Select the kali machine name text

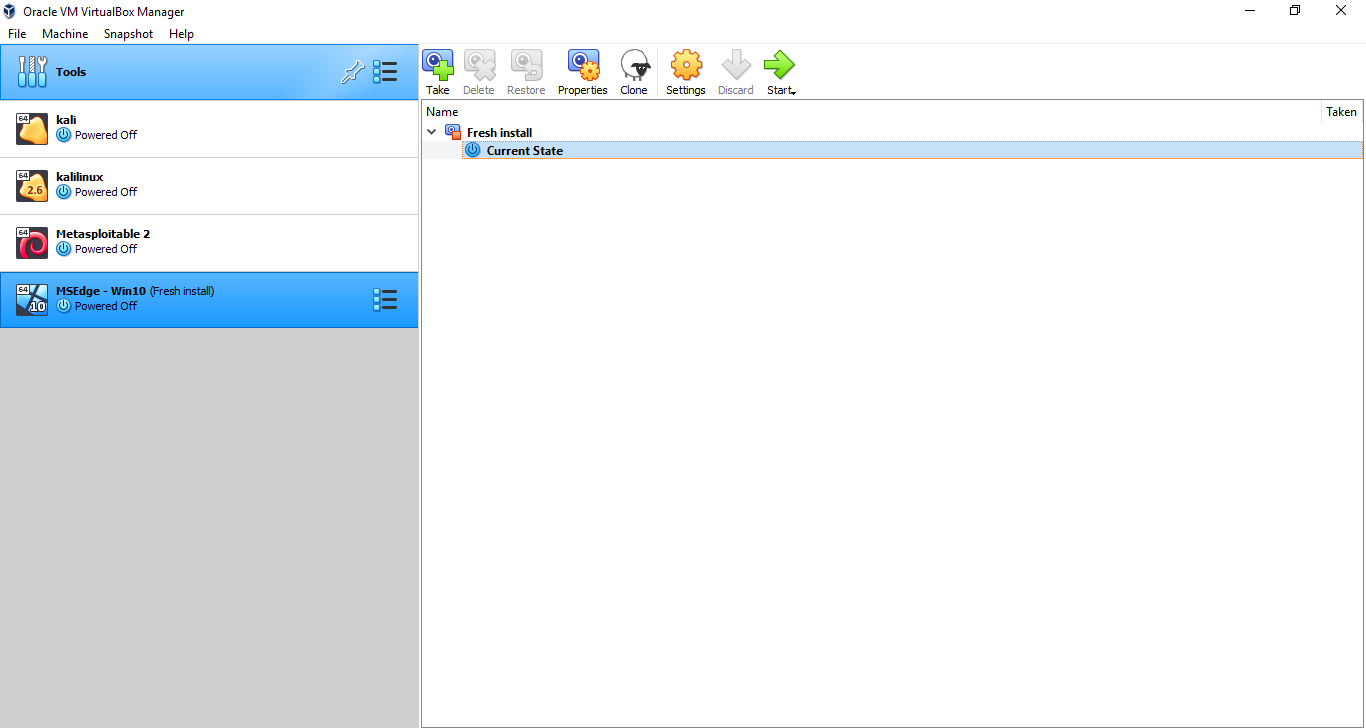(66, 120)
